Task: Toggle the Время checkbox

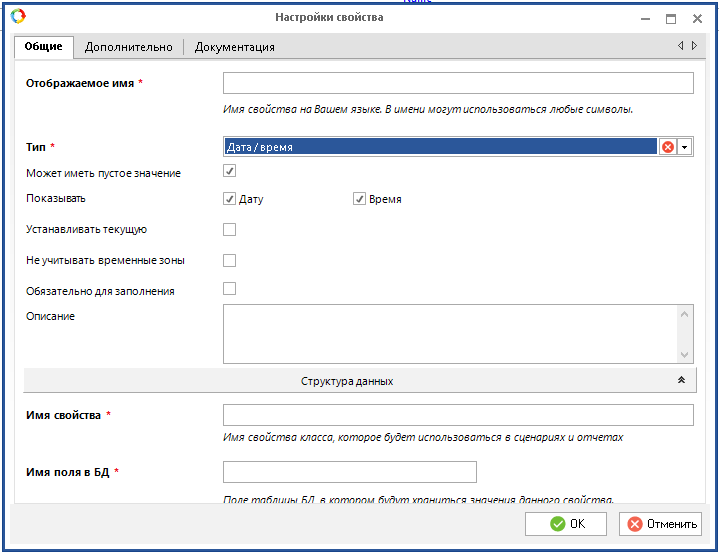Action: pos(359,199)
